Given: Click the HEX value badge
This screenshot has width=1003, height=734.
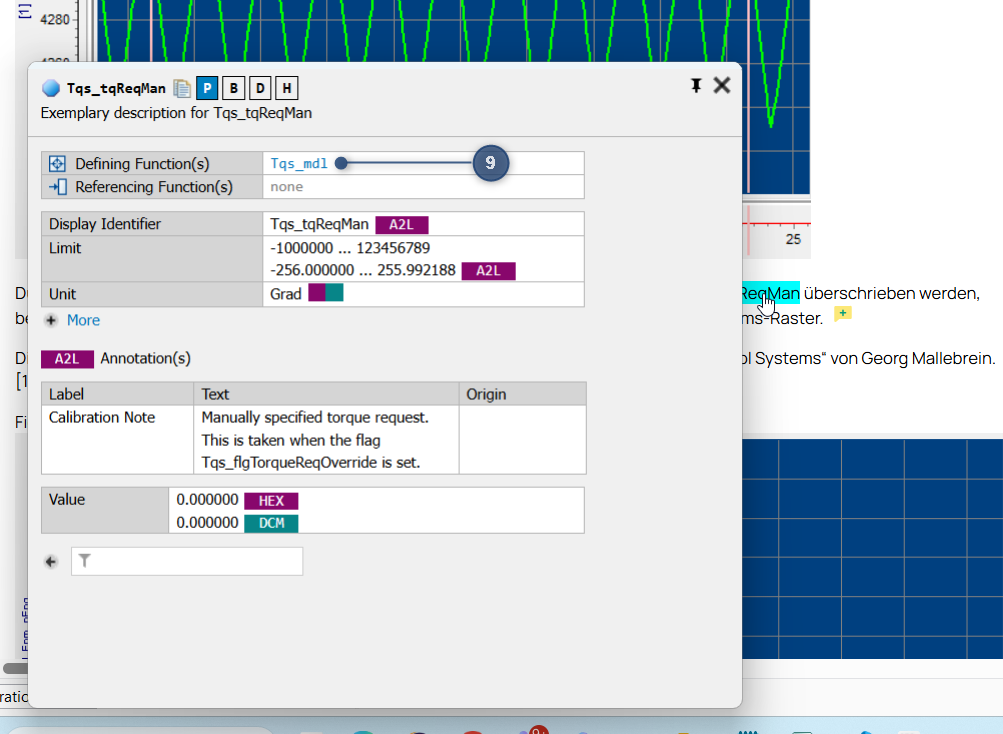Looking at the screenshot, I should 271,501.
